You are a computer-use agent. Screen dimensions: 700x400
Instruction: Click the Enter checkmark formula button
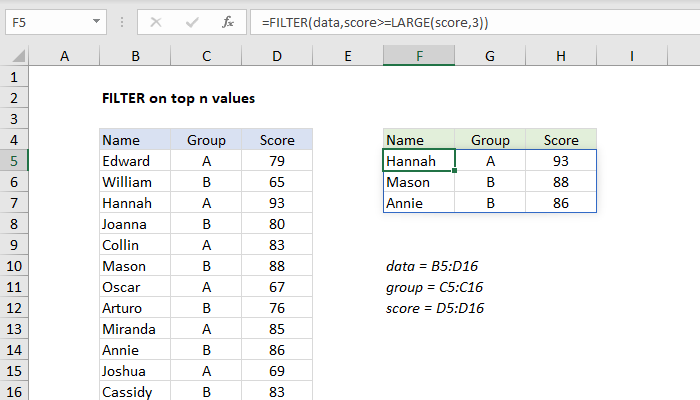click(192, 22)
